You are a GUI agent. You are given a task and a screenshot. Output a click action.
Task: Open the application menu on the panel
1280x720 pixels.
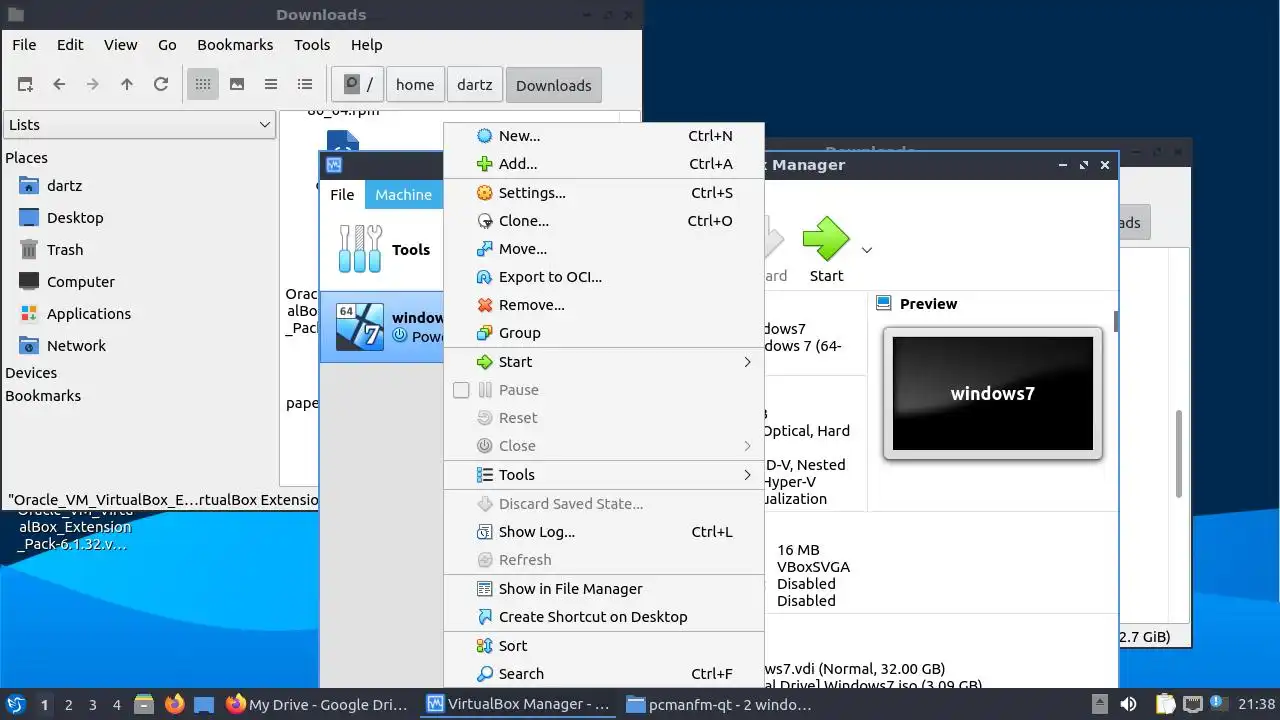click(16, 704)
